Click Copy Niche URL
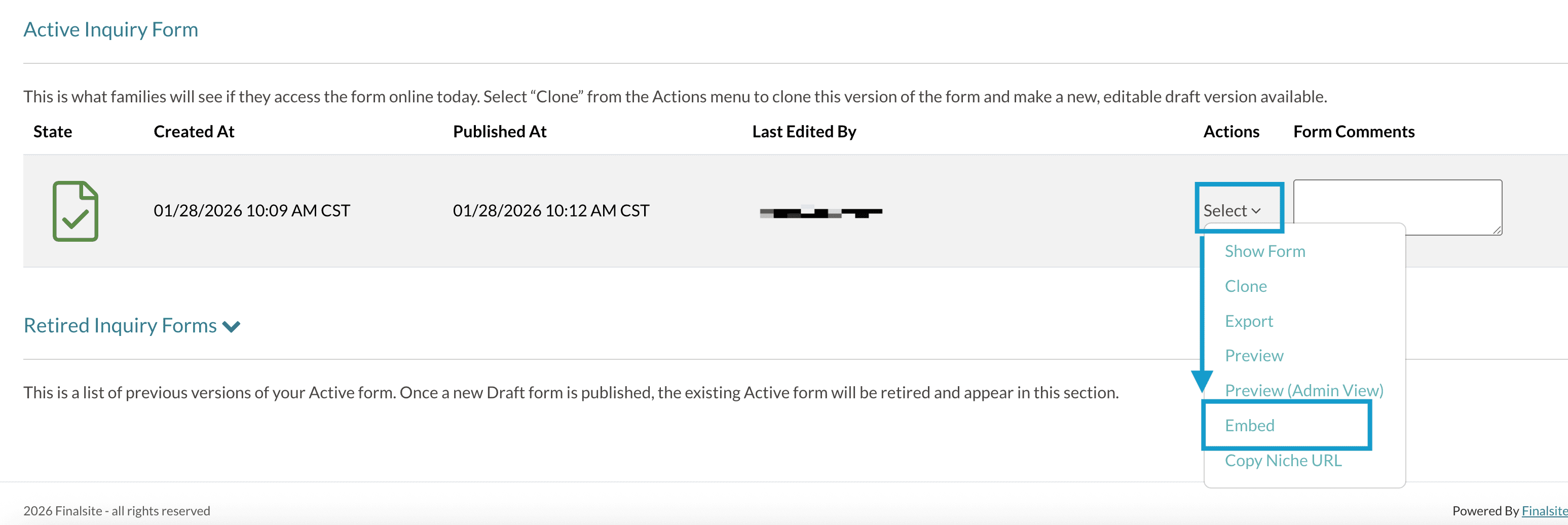This screenshot has width=1568, height=525. point(1283,461)
